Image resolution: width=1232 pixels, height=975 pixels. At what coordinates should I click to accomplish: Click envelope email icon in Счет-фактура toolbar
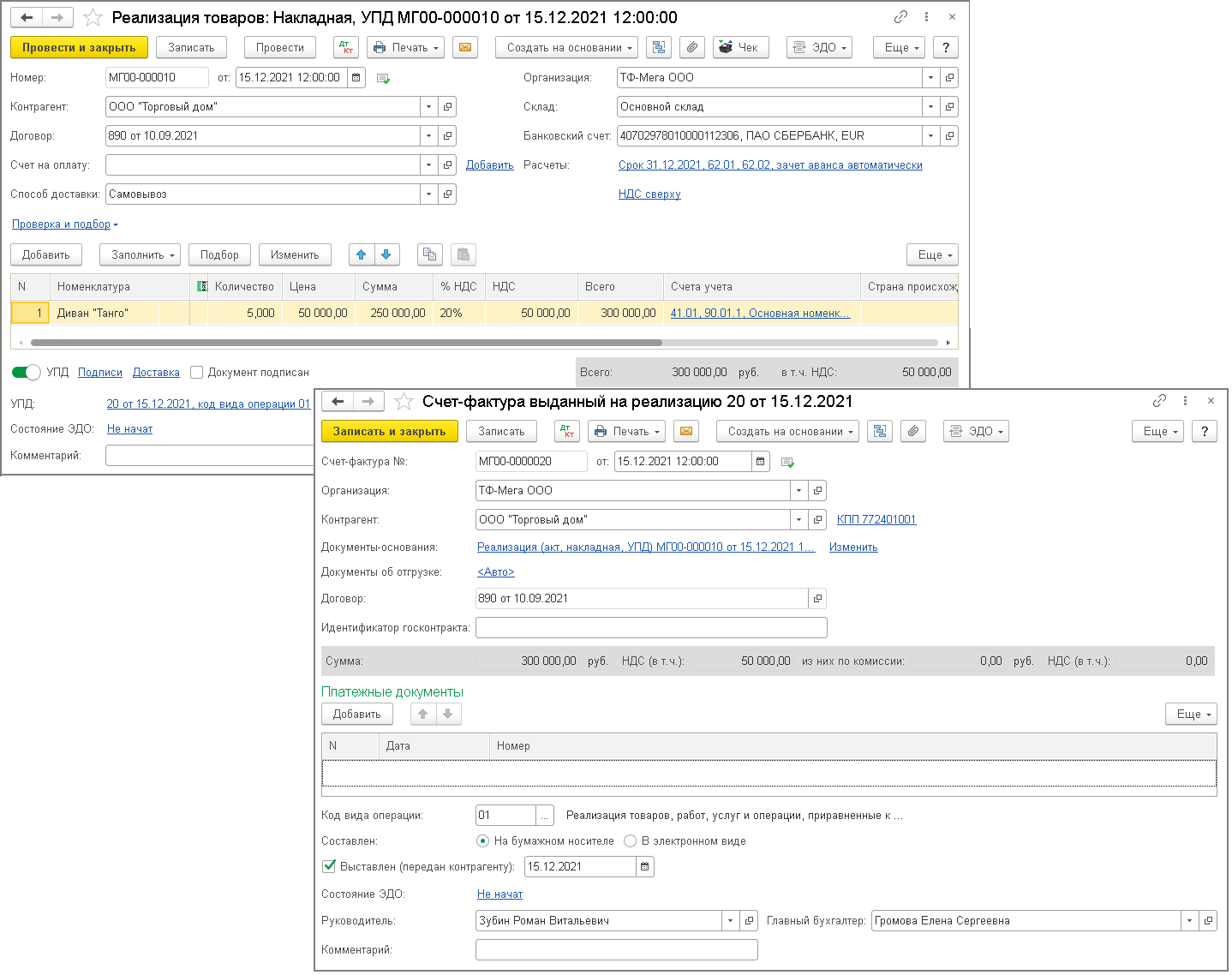click(685, 431)
